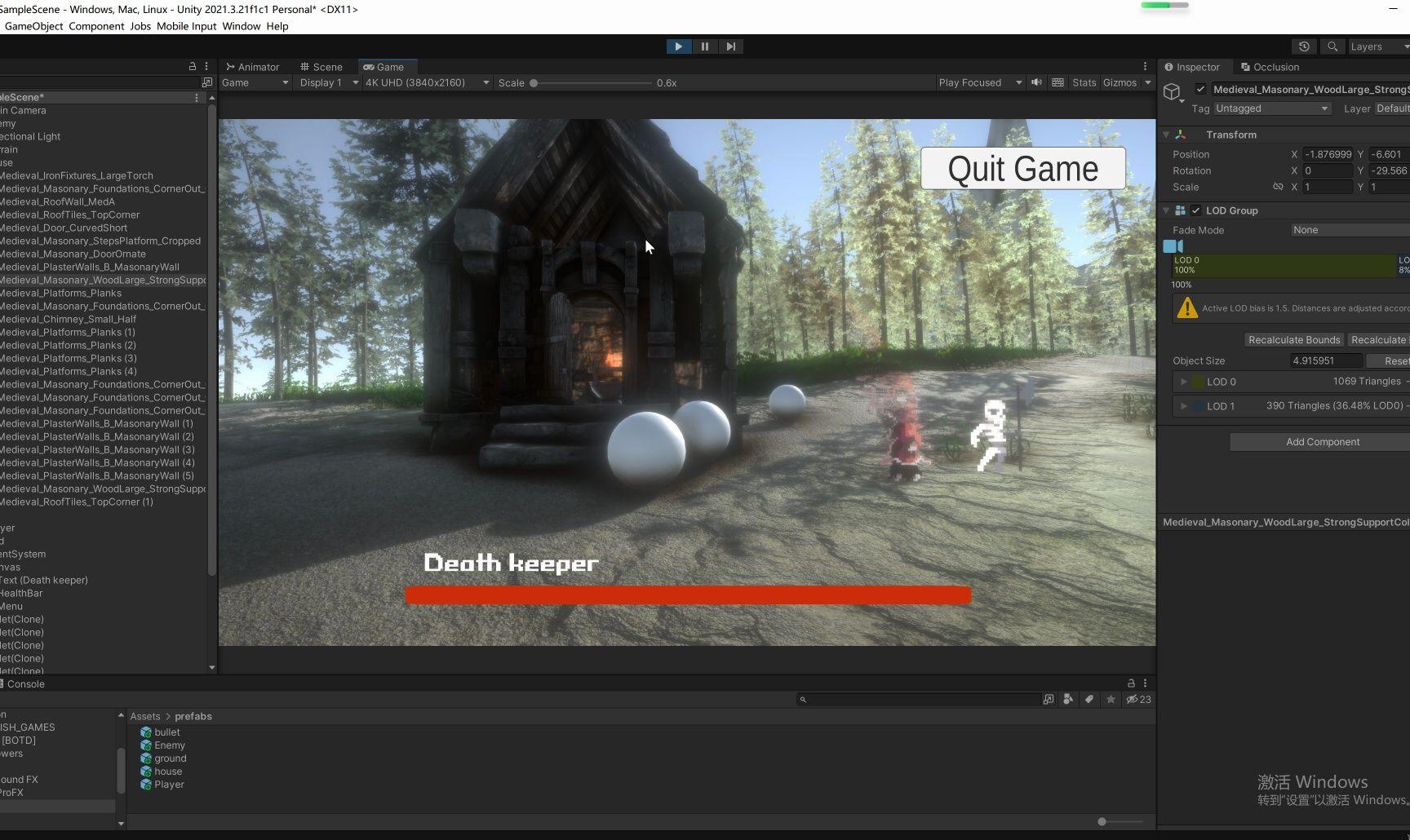1410x840 pixels.
Task: Collapse the LOD Group component
Action: 1166,210
